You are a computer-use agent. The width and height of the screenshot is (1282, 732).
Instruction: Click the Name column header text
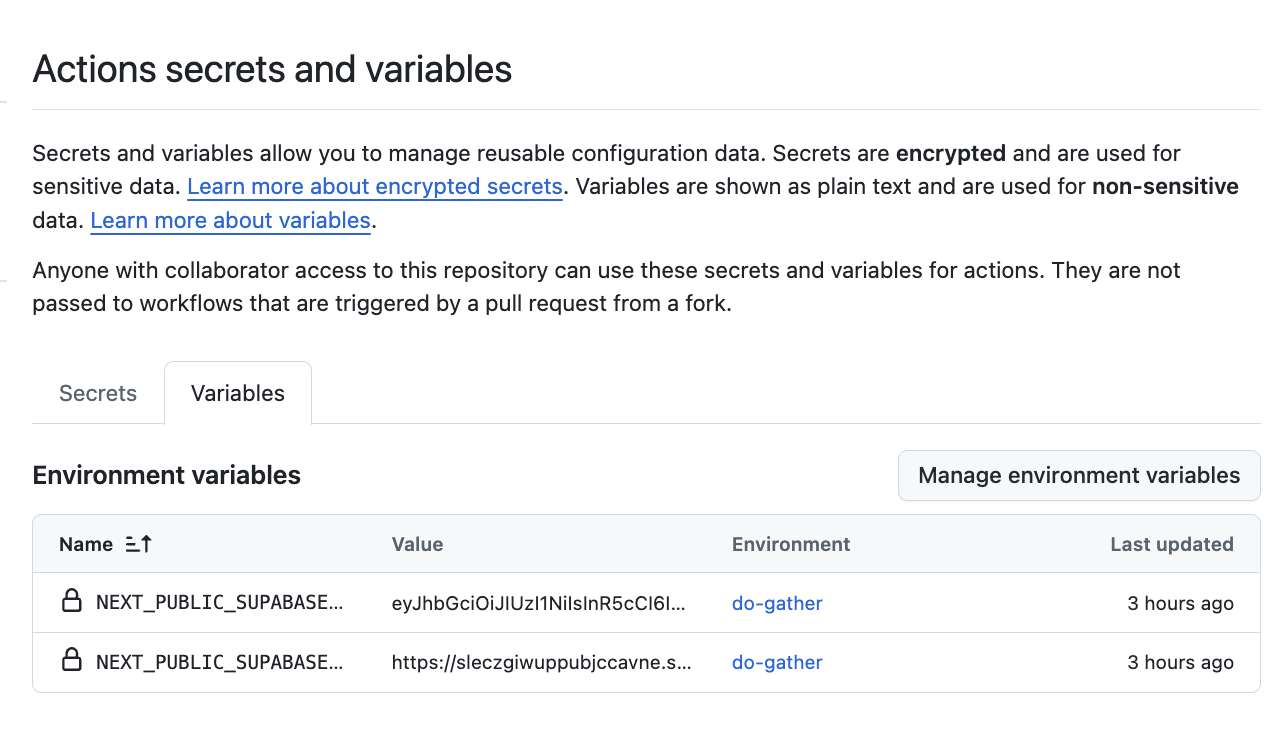pyautogui.click(x=86, y=544)
